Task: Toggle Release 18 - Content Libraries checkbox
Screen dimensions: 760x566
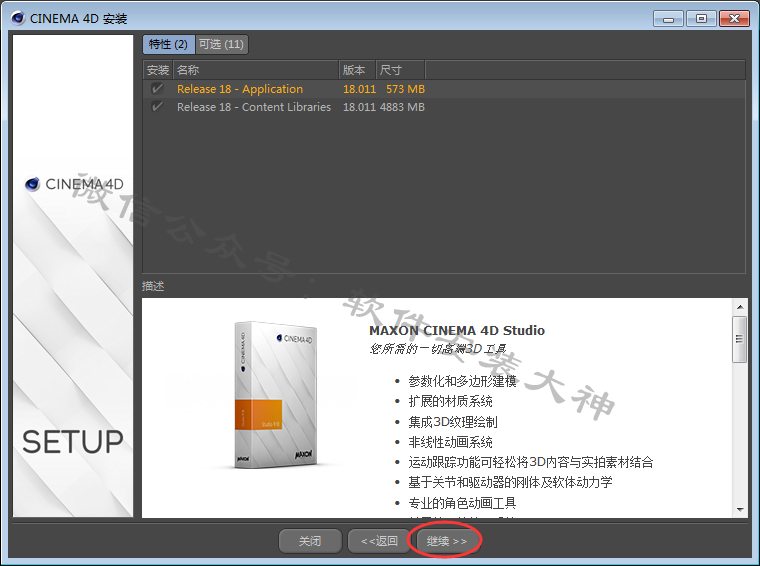Action: pos(157,107)
